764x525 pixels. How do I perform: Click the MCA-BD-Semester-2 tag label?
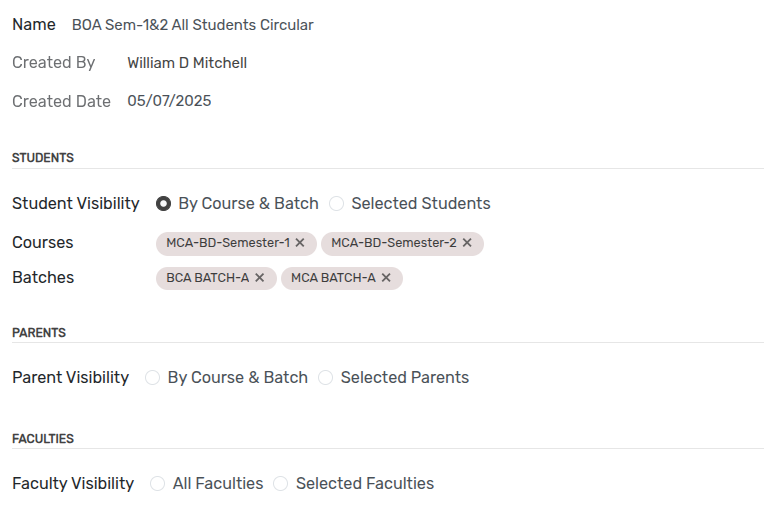point(394,243)
